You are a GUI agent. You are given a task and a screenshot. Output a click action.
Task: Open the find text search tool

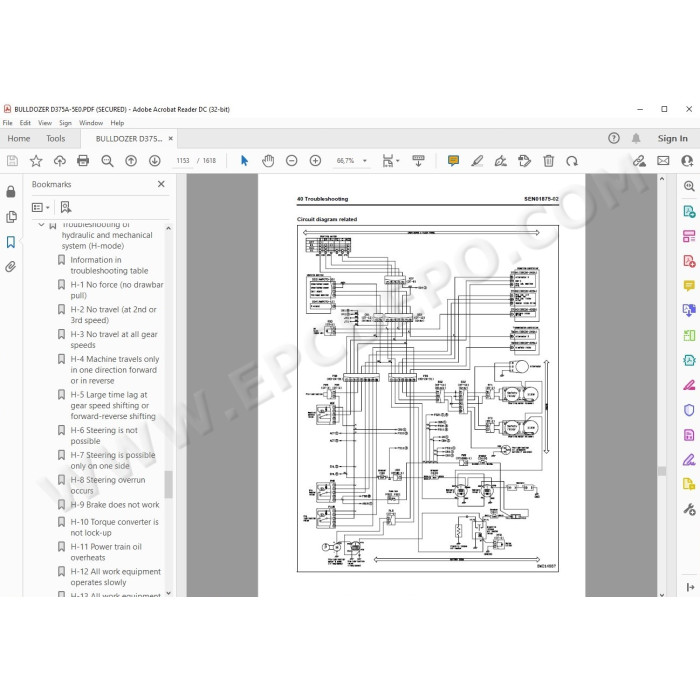(107, 161)
